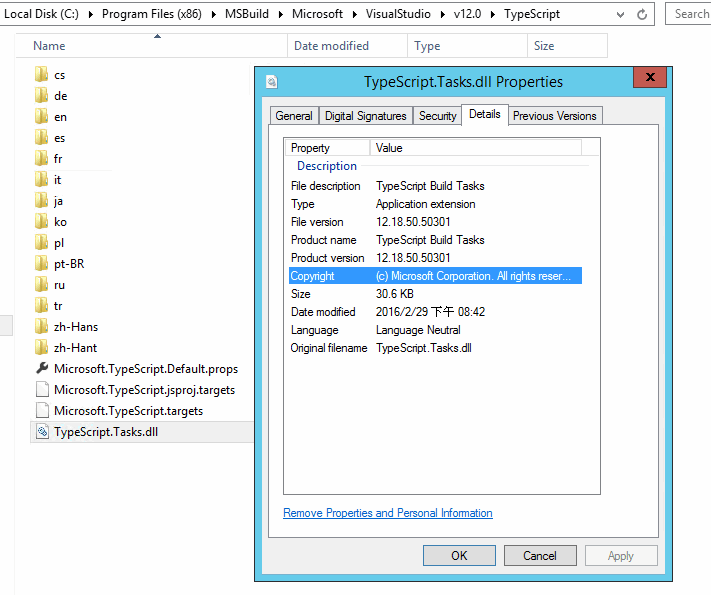Navigate to v12.0 breadcrumb segment
This screenshot has width=711, height=595.
point(467,14)
